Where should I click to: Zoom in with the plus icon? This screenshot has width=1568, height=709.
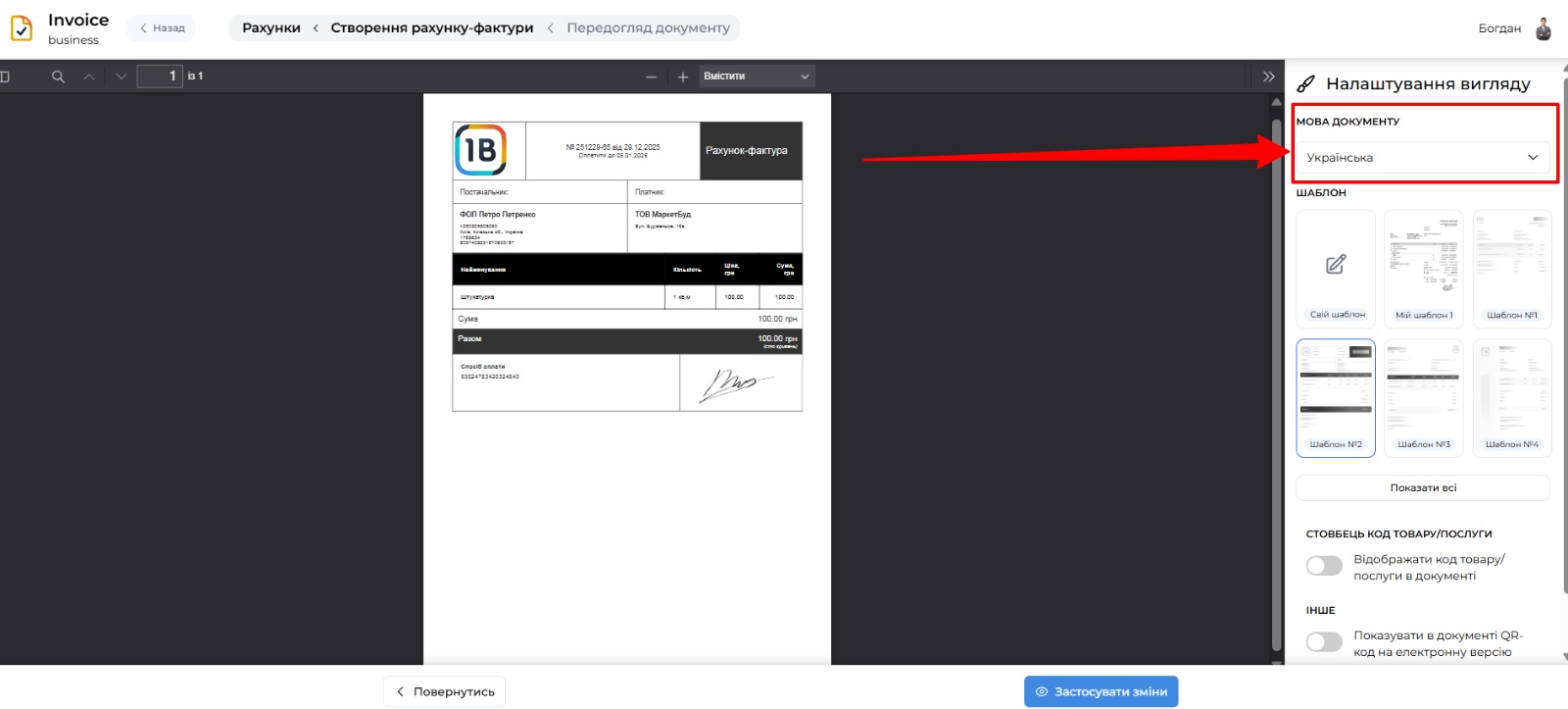[683, 76]
